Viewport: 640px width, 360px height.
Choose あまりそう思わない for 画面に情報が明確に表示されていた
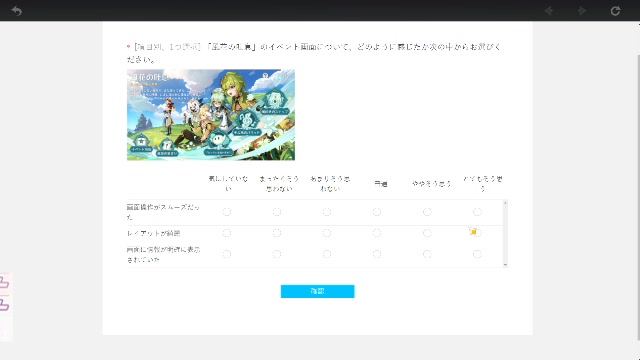point(327,254)
